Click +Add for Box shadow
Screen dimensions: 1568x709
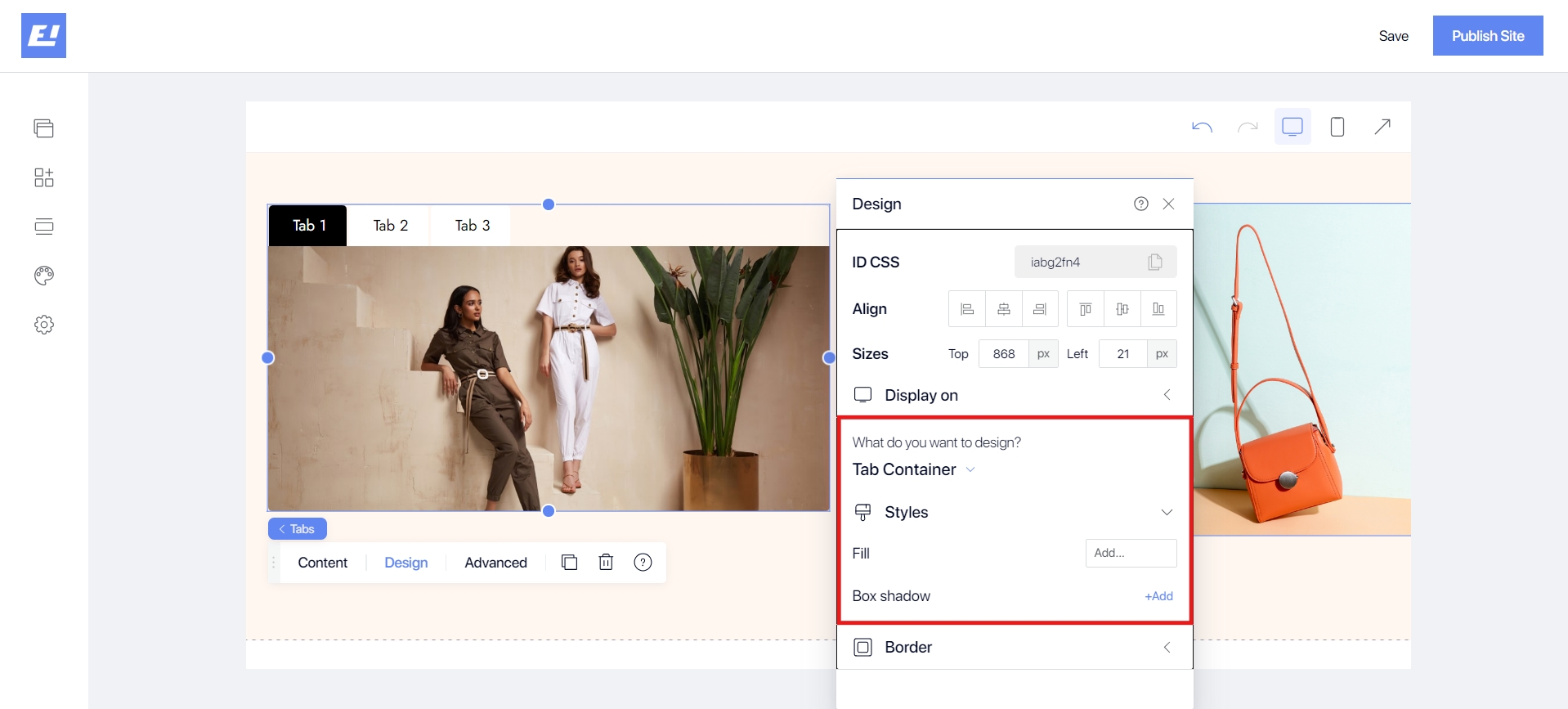coord(1158,596)
